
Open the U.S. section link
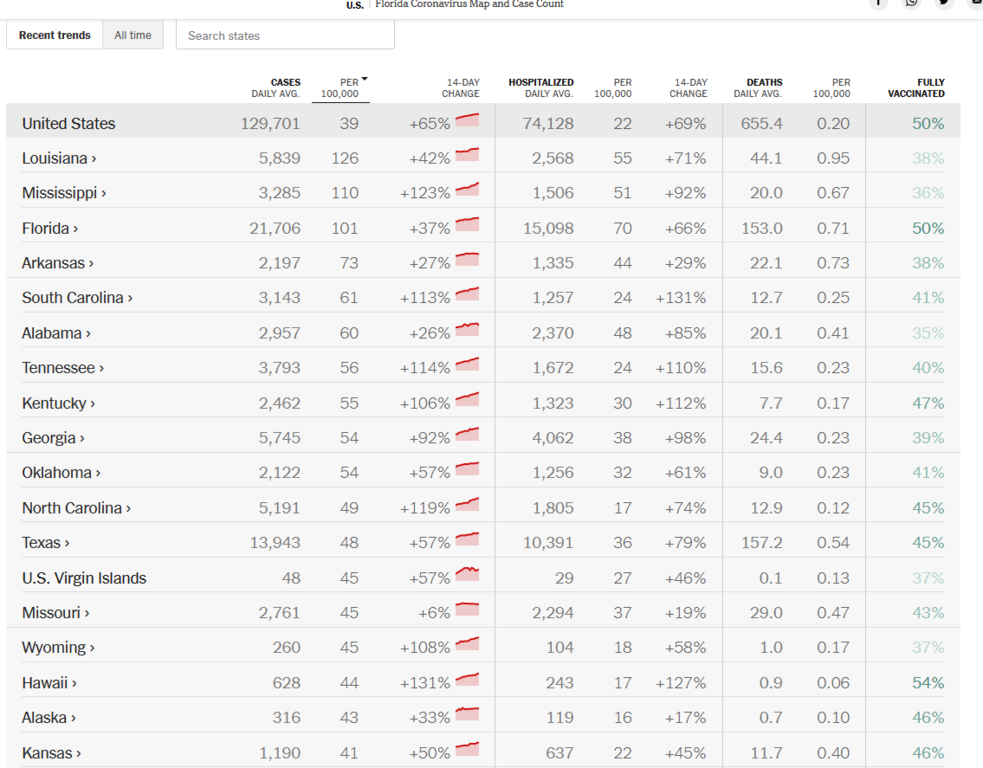click(355, 5)
